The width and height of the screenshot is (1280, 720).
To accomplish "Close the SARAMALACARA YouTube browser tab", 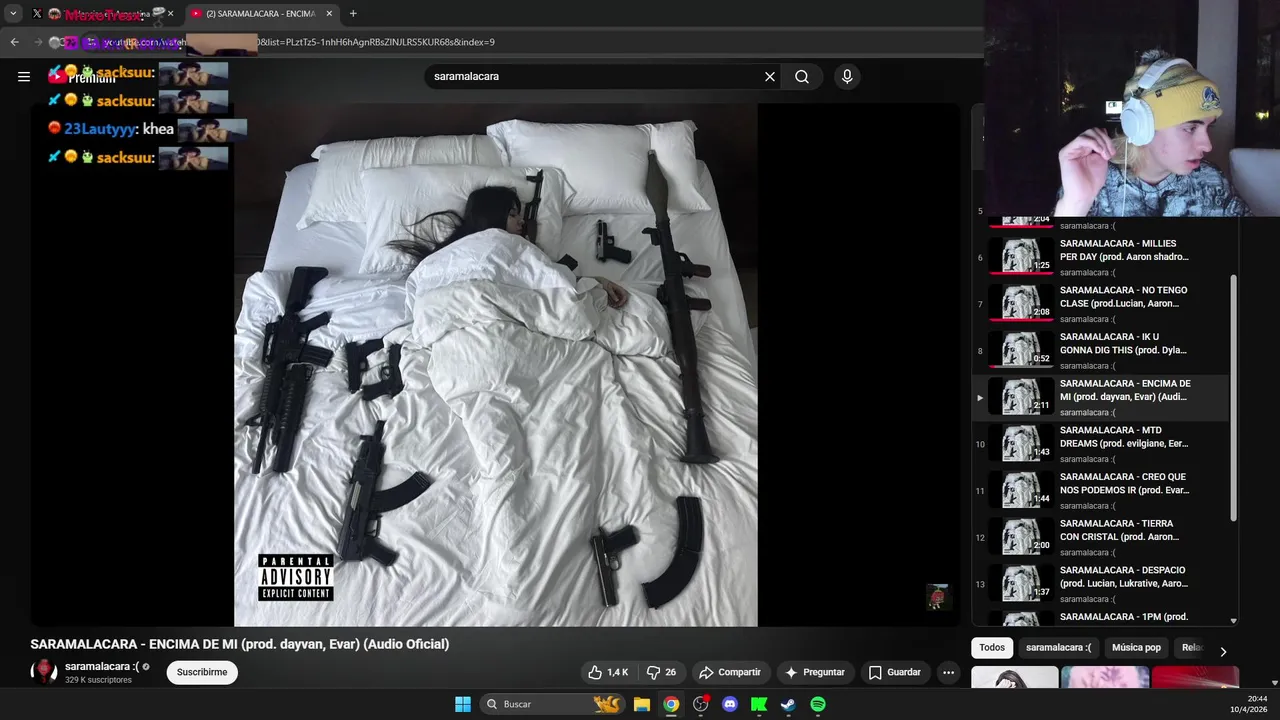I will 329,14.
